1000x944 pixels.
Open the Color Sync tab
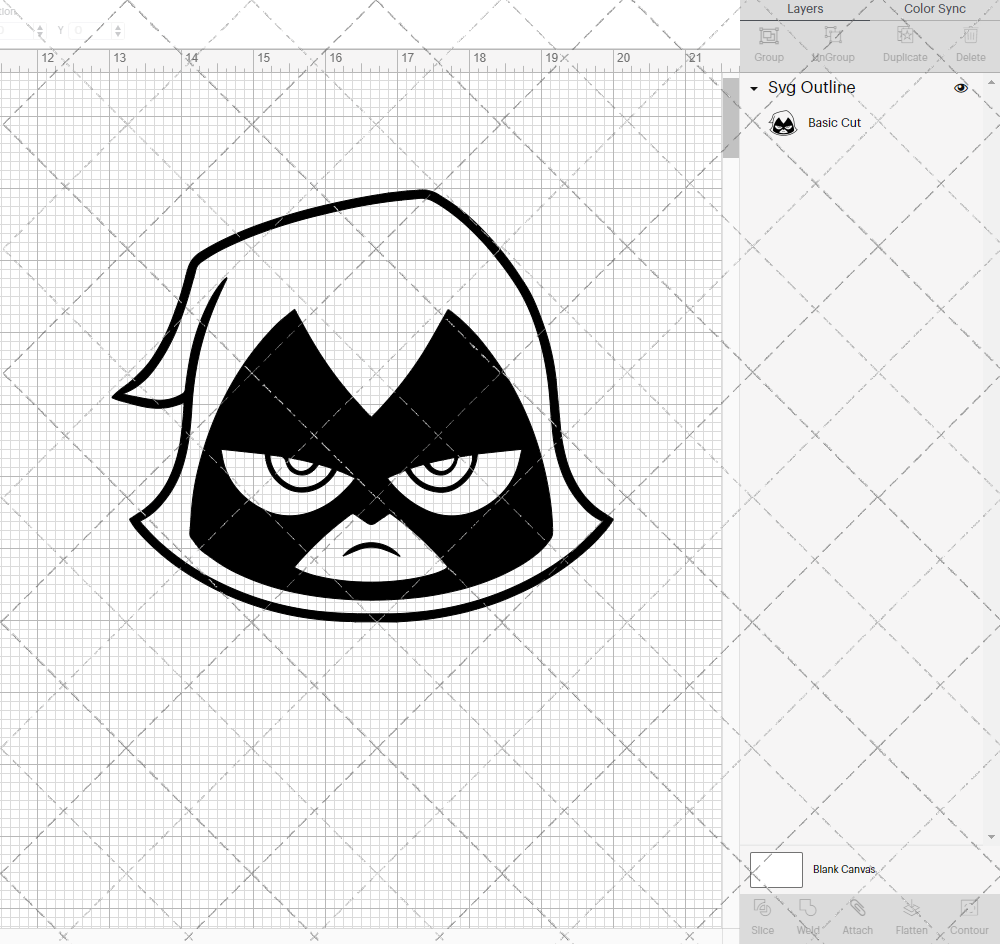click(934, 9)
